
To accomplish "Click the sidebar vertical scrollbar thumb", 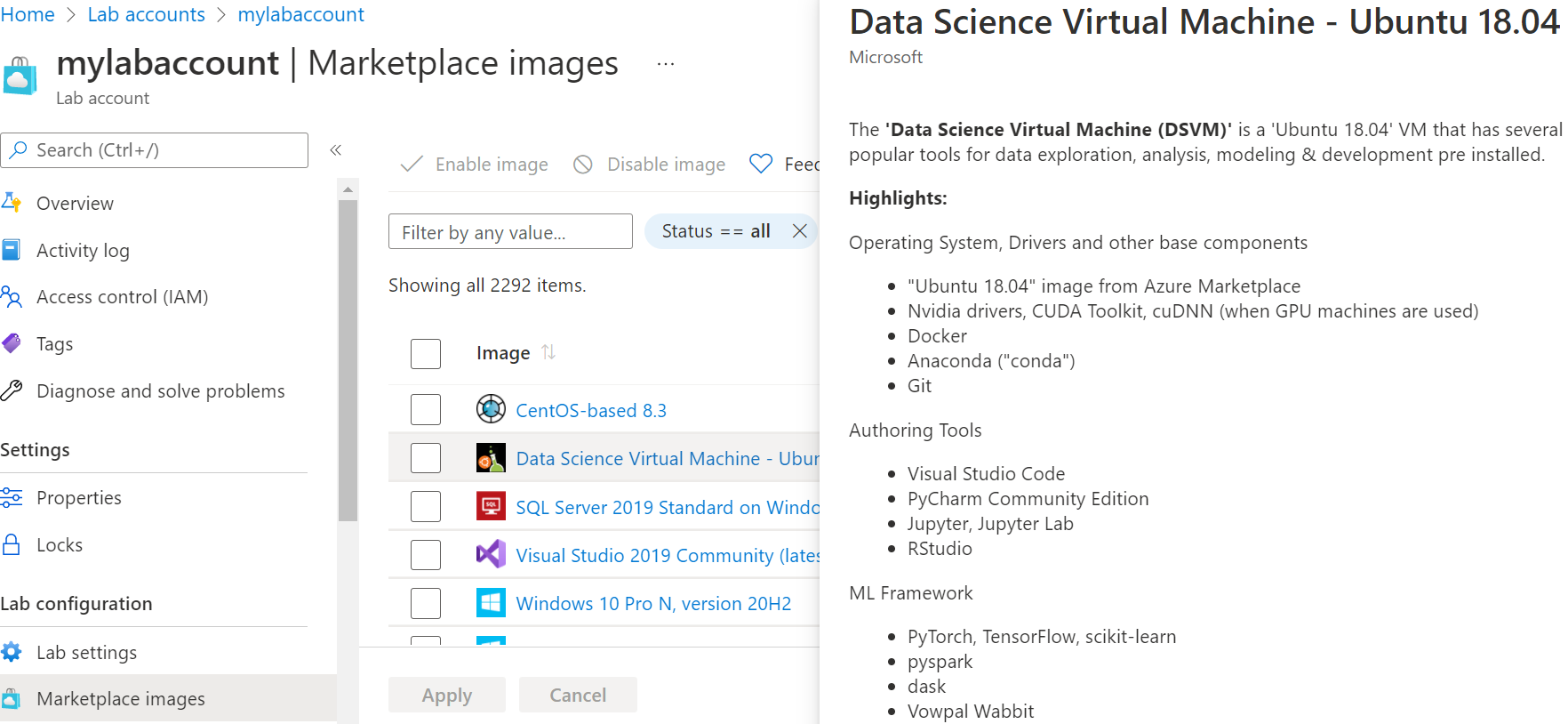I will (x=348, y=360).
